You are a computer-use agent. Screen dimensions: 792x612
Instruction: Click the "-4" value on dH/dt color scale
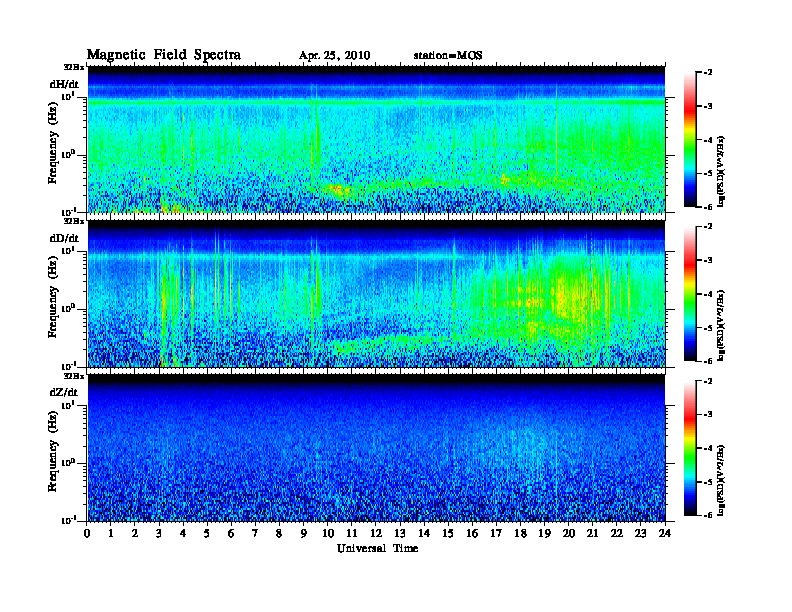[x=708, y=140]
